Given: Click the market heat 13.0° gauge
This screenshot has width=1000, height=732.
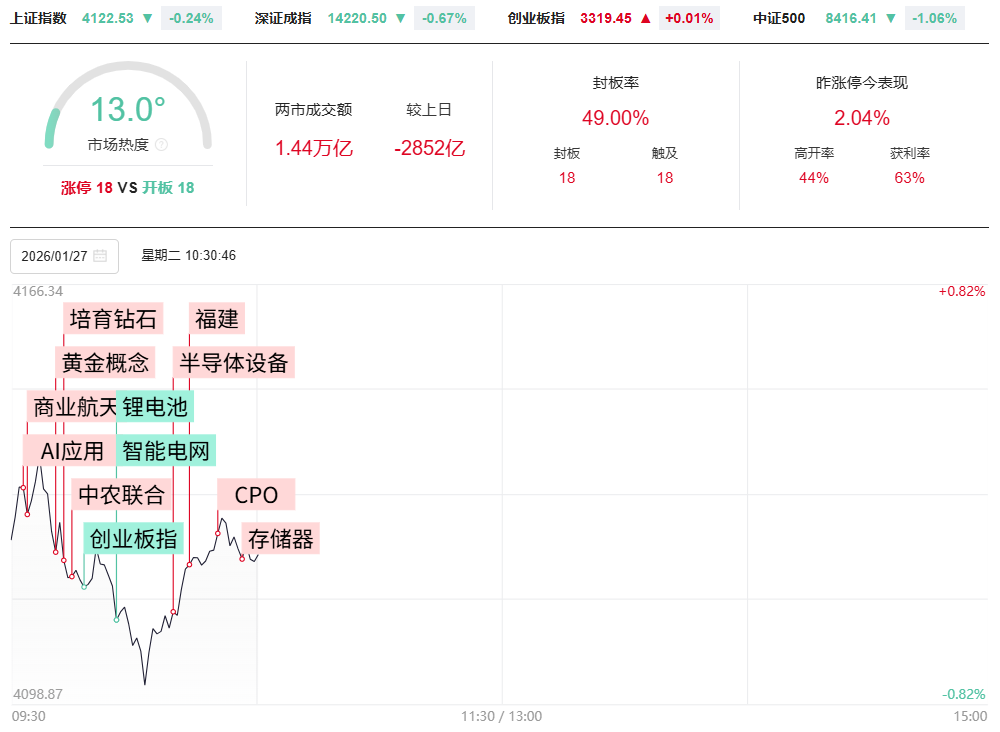Looking at the screenshot, I should click(128, 110).
